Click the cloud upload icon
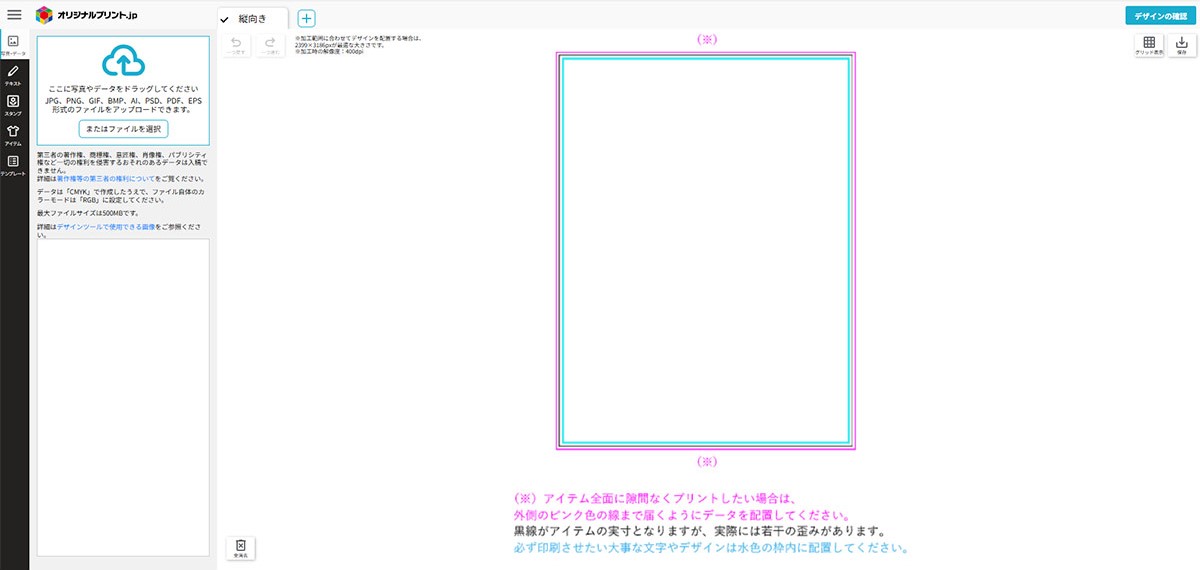This screenshot has width=1200, height=570. point(122,61)
